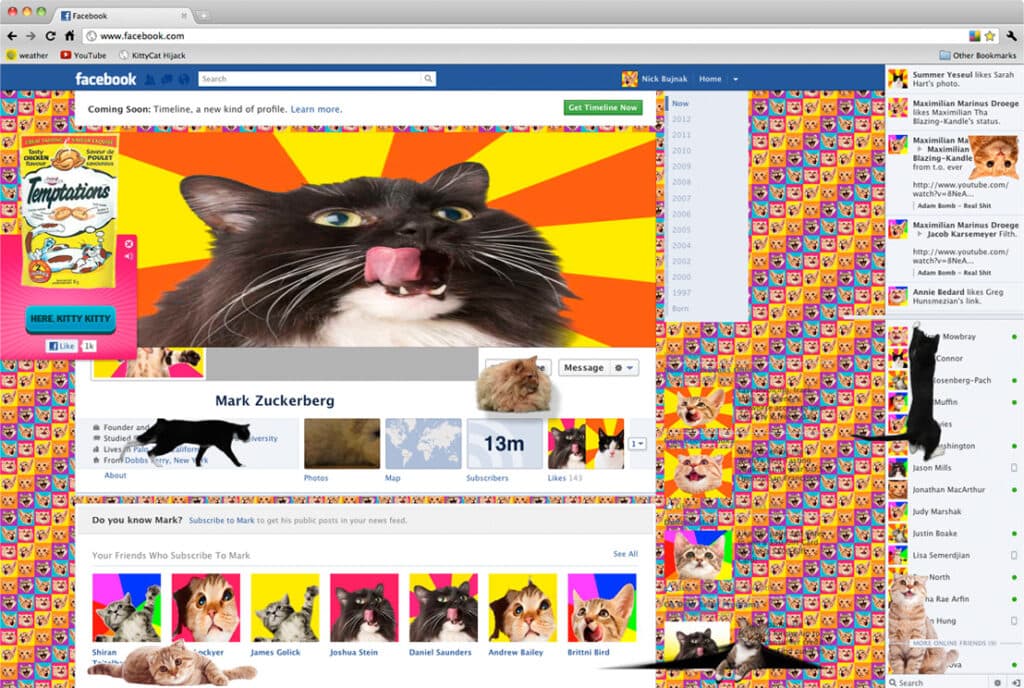1024x688 pixels.
Task: Close the Temptations ad overlay
Action: tap(129, 243)
